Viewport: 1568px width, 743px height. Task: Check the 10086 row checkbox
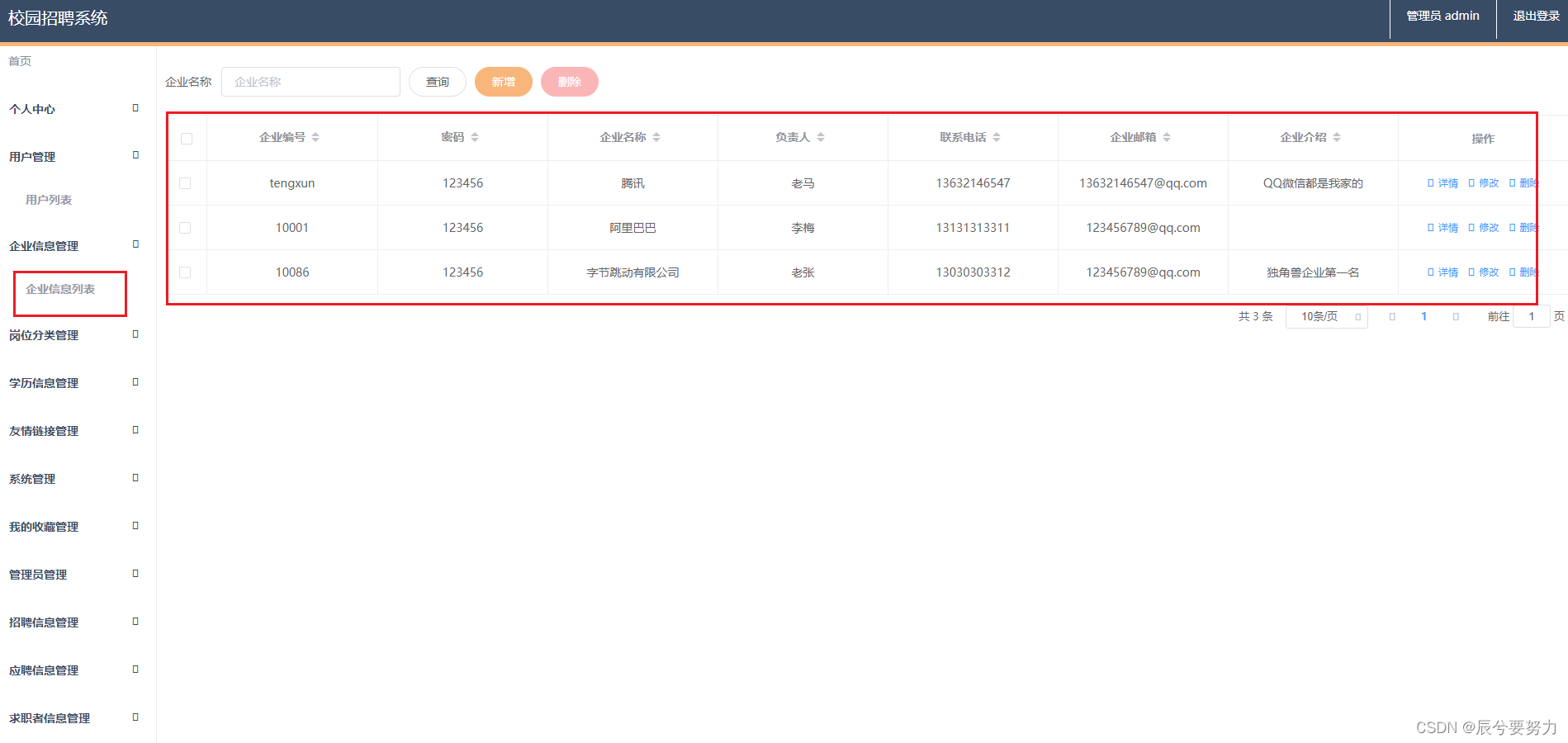pyautogui.click(x=185, y=272)
